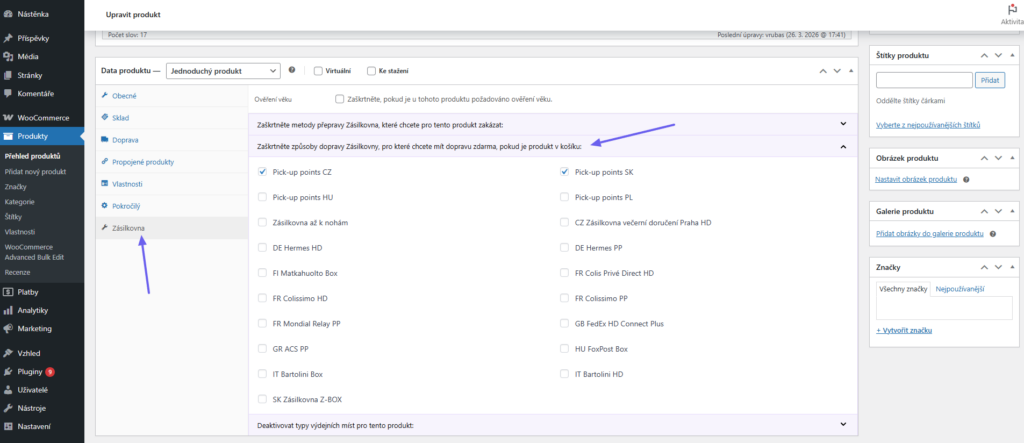
Task: Click the help icon beside product type
Action: point(292,70)
